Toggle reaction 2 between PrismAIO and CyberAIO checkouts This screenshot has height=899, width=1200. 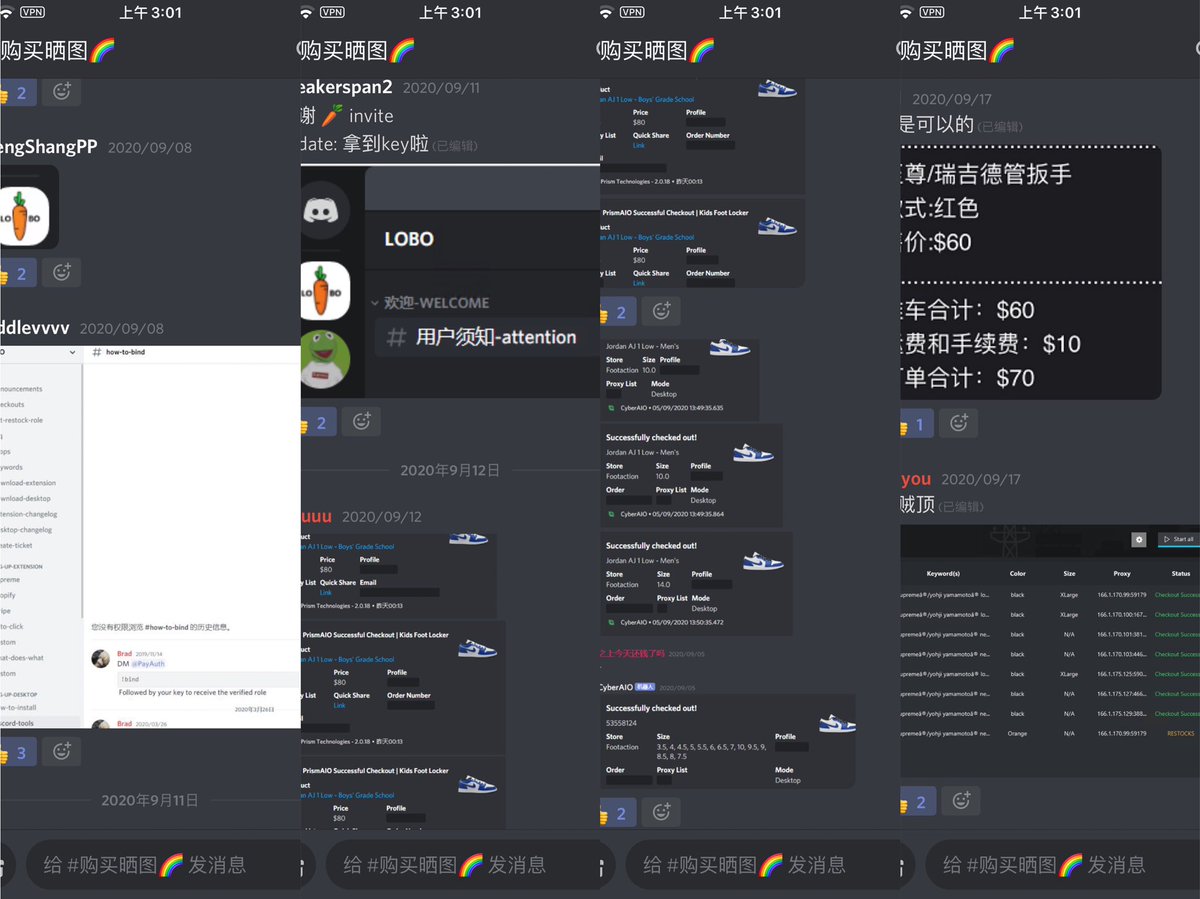618,311
